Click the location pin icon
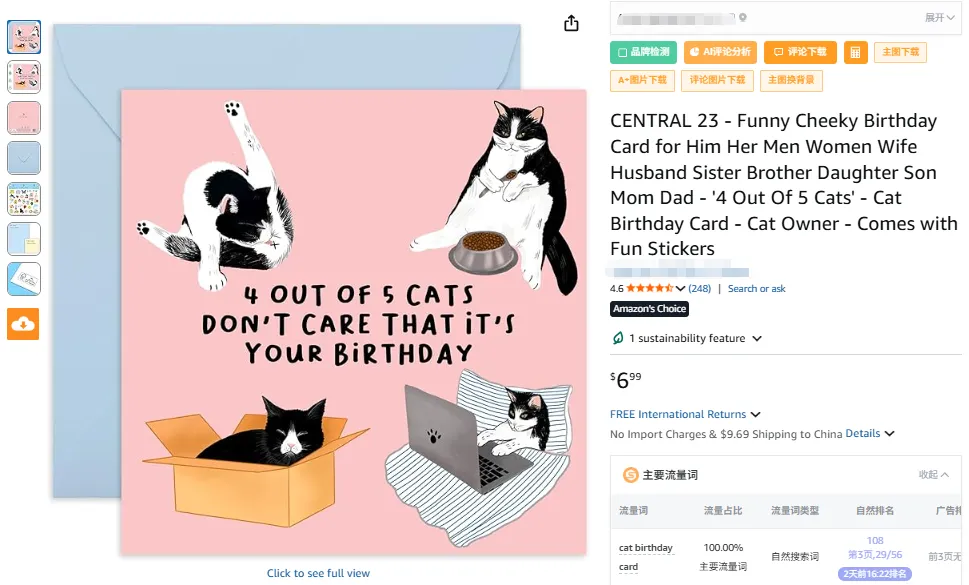 743,17
